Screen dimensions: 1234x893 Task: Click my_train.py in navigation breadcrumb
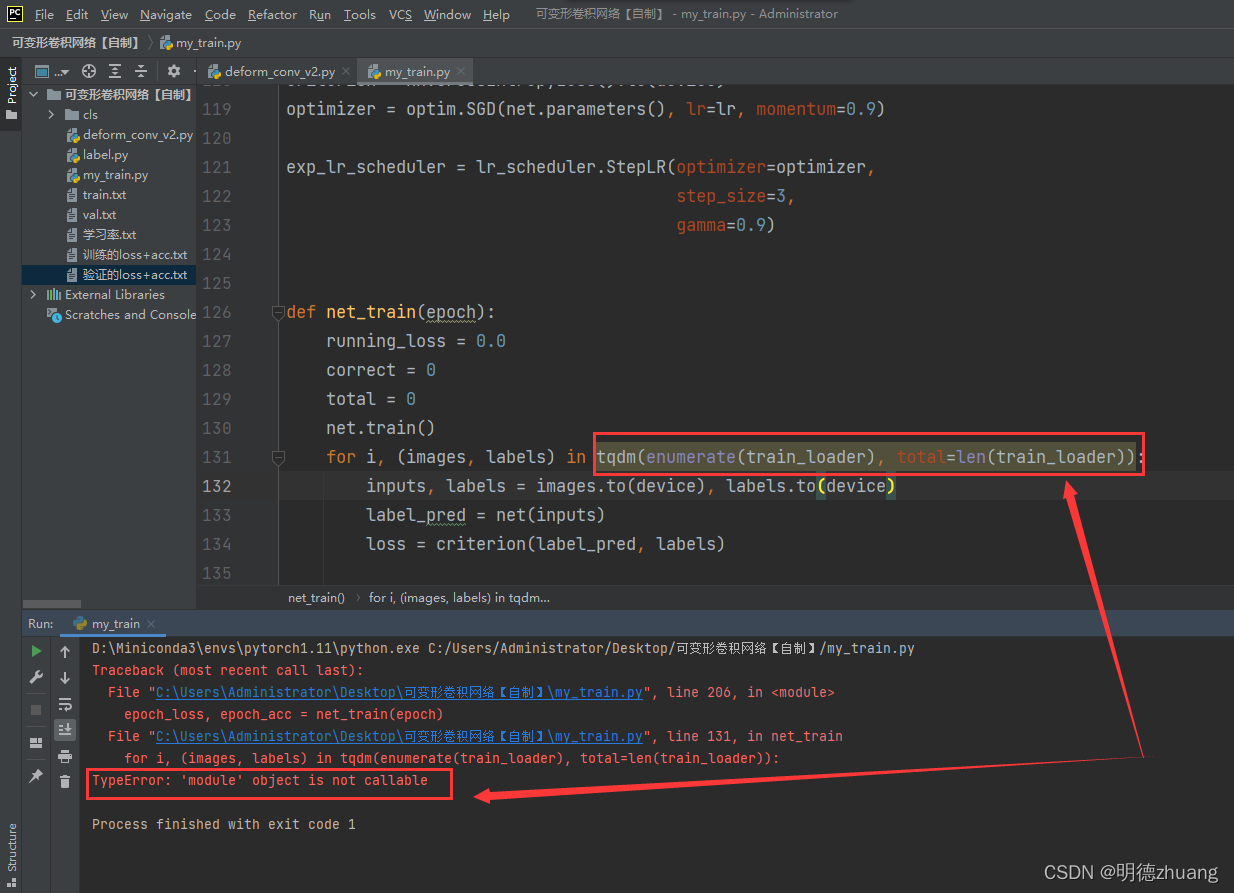pyautogui.click(x=200, y=43)
